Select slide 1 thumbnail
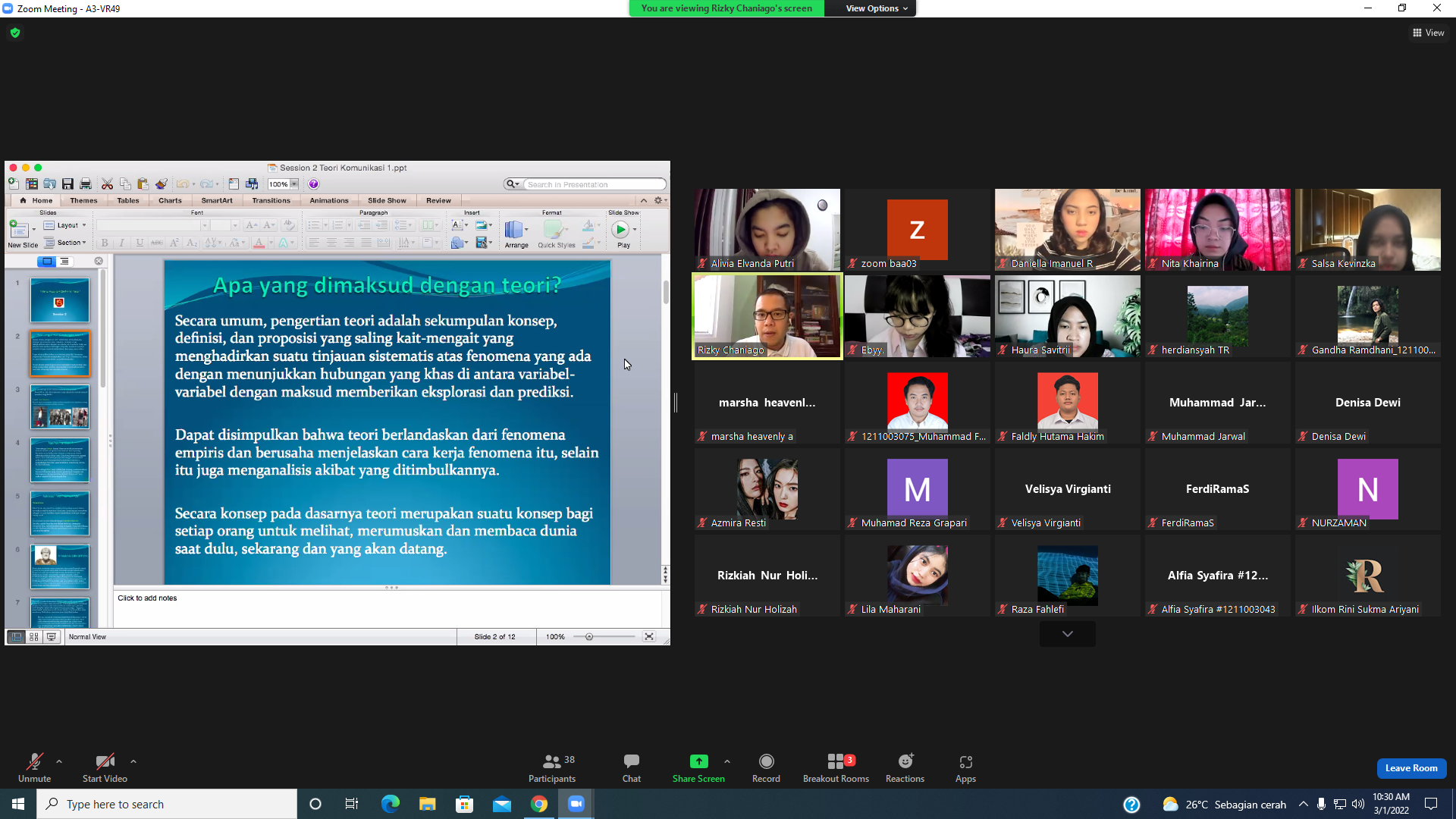 (60, 300)
